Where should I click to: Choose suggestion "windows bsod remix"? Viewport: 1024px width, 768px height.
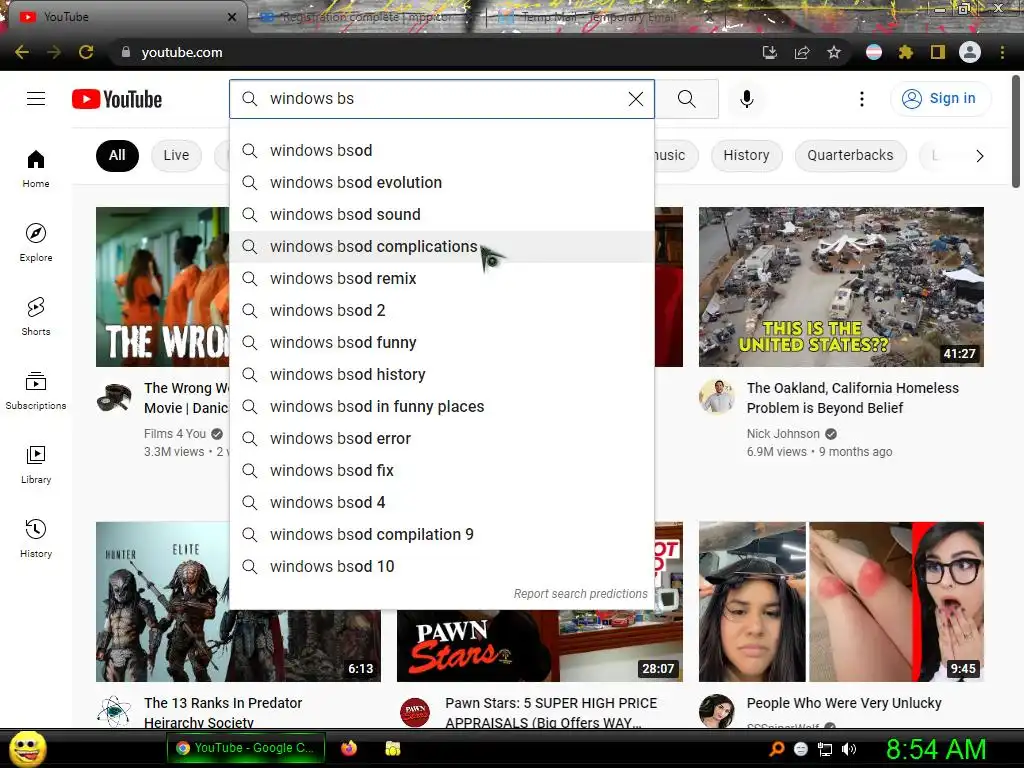pyautogui.click(x=442, y=278)
